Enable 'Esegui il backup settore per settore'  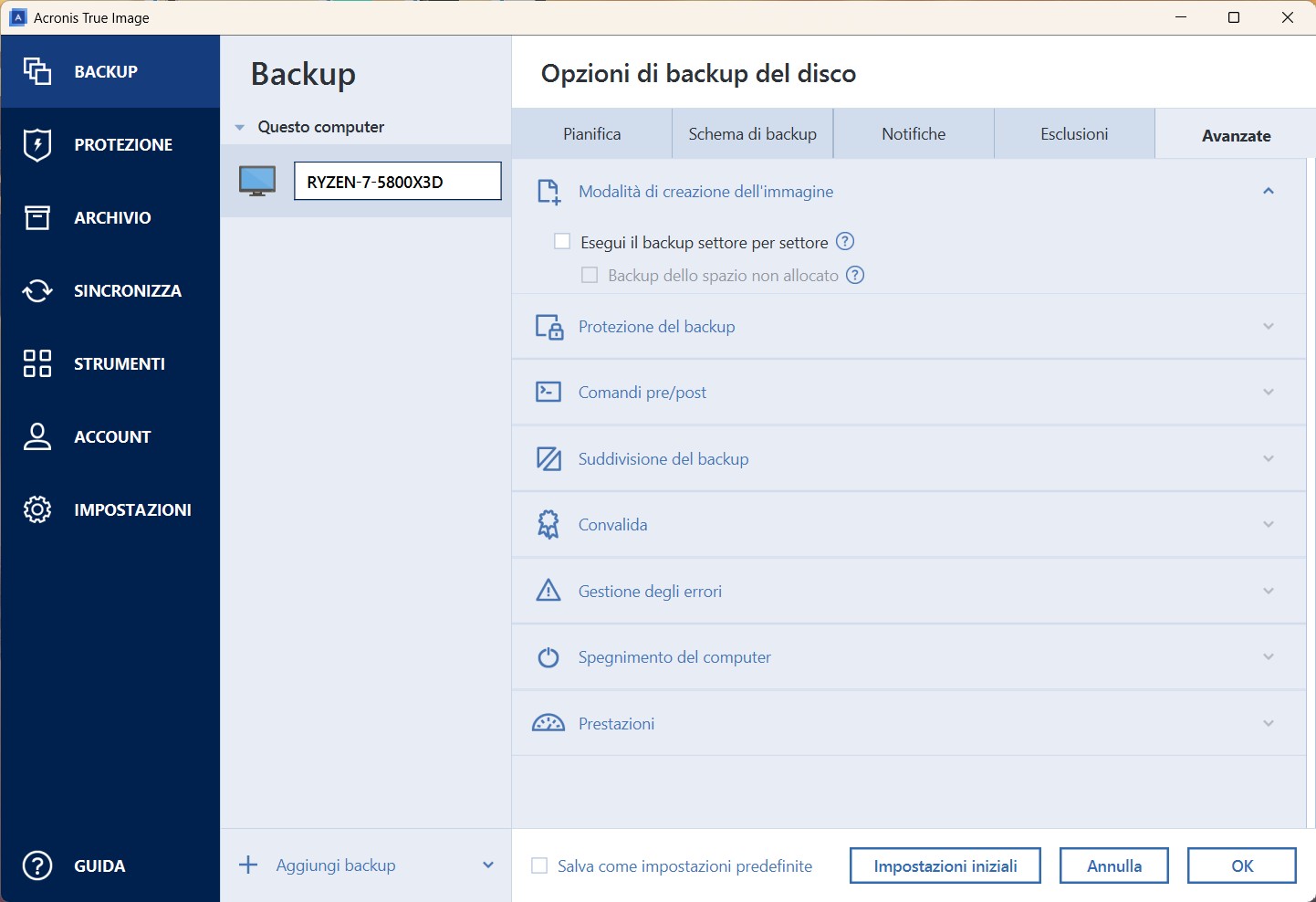tap(563, 242)
